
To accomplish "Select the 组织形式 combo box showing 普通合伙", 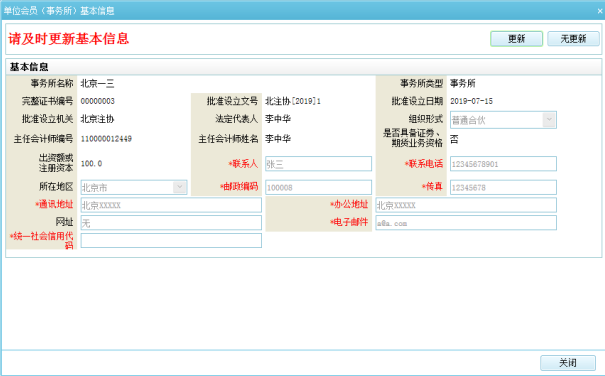I will point(503,120).
